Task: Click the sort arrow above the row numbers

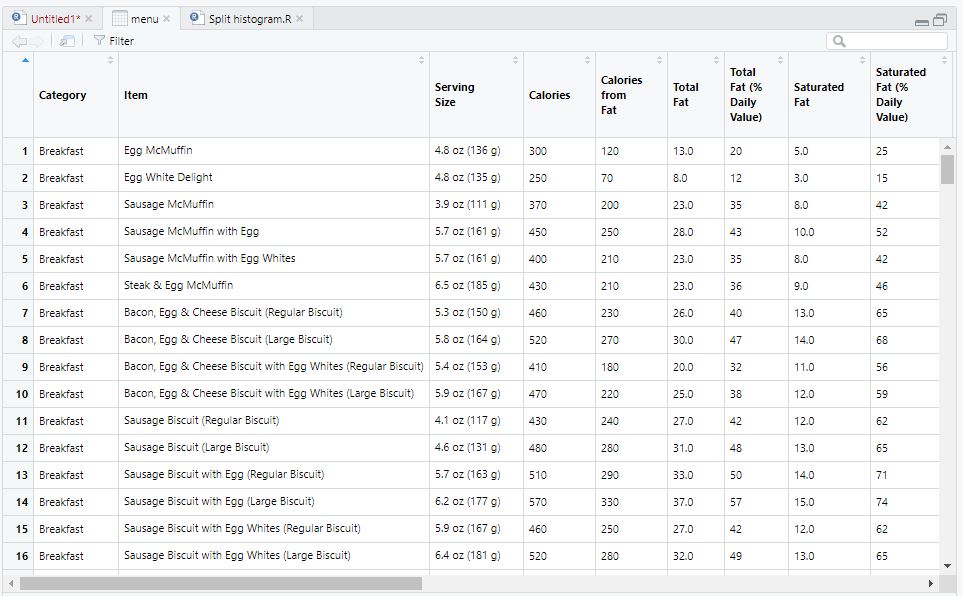Action: pyautogui.click(x=25, y=61)
